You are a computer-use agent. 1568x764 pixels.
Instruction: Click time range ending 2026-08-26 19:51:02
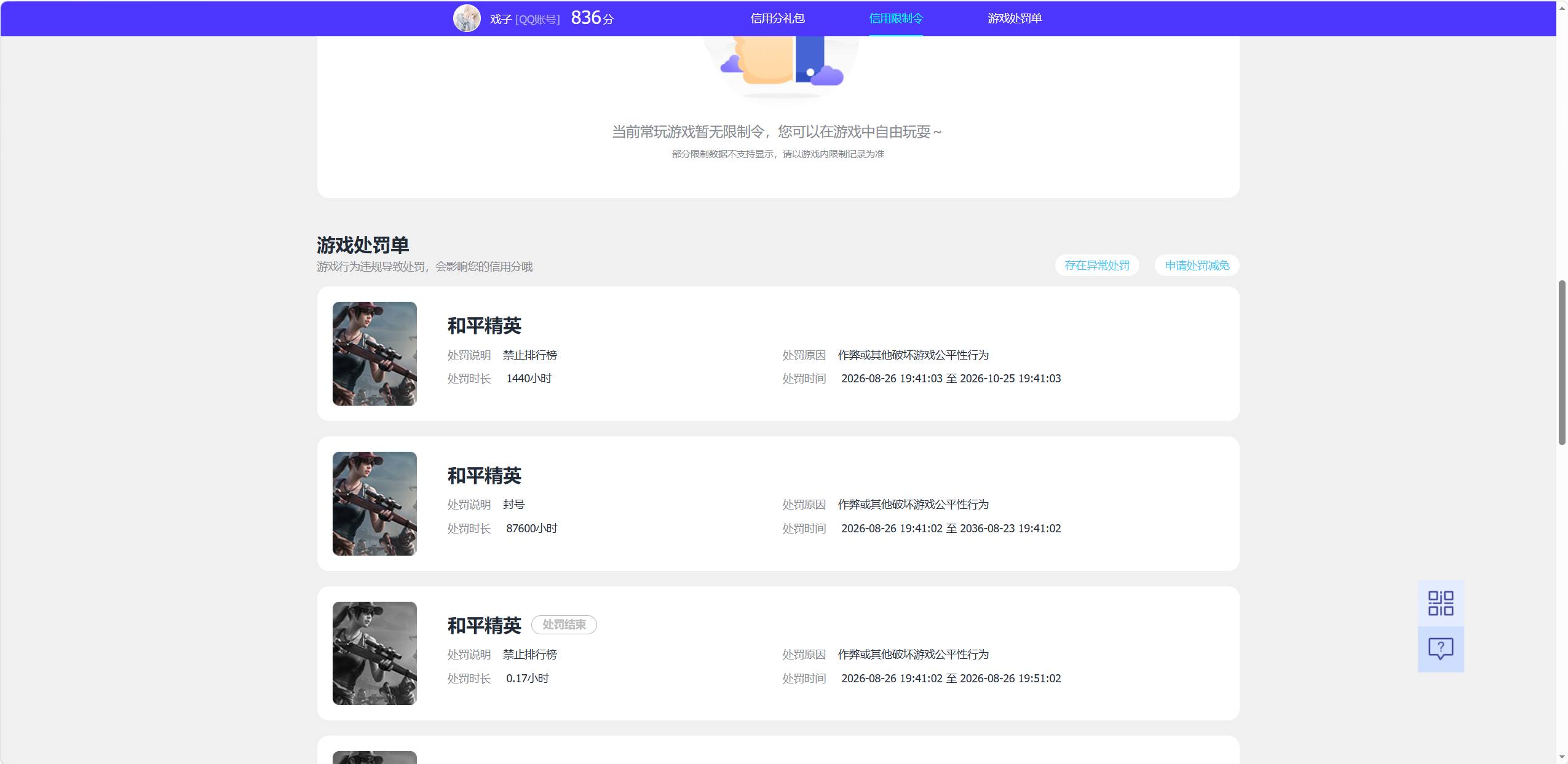(951, 679)
